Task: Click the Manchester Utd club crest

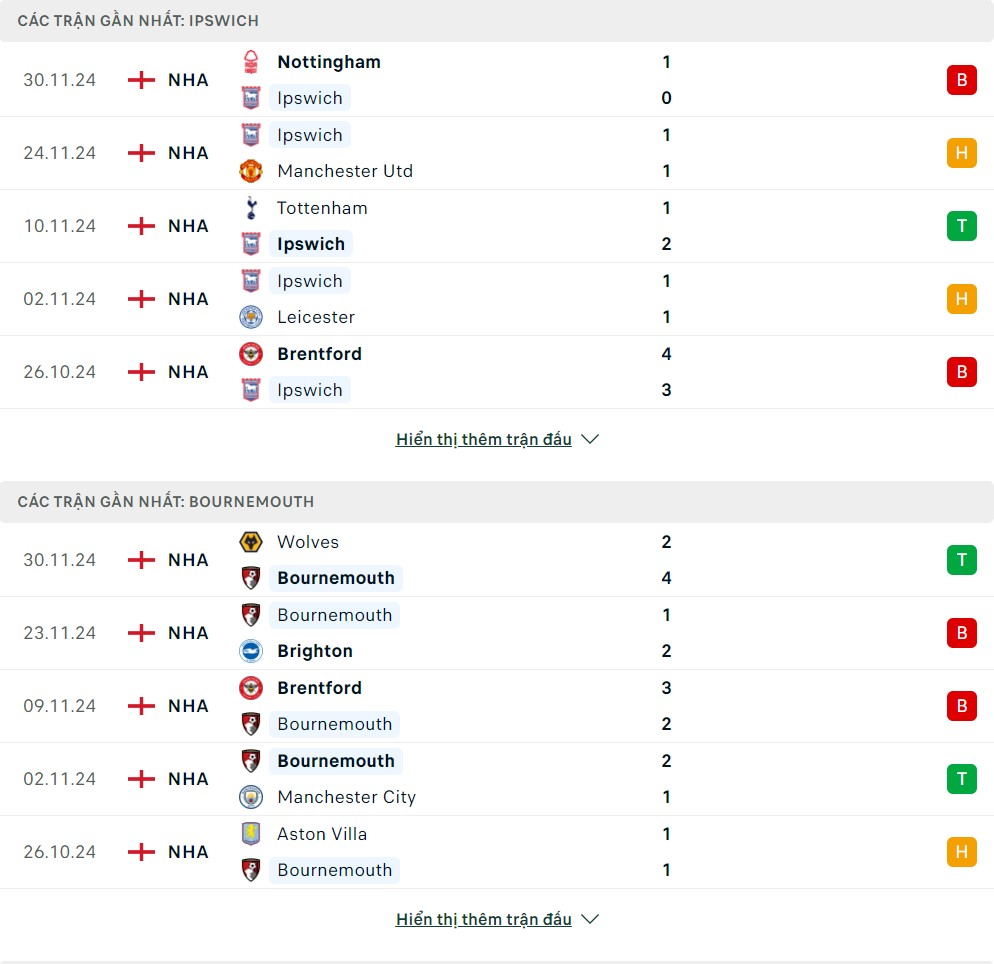Action: coord(251,171)
